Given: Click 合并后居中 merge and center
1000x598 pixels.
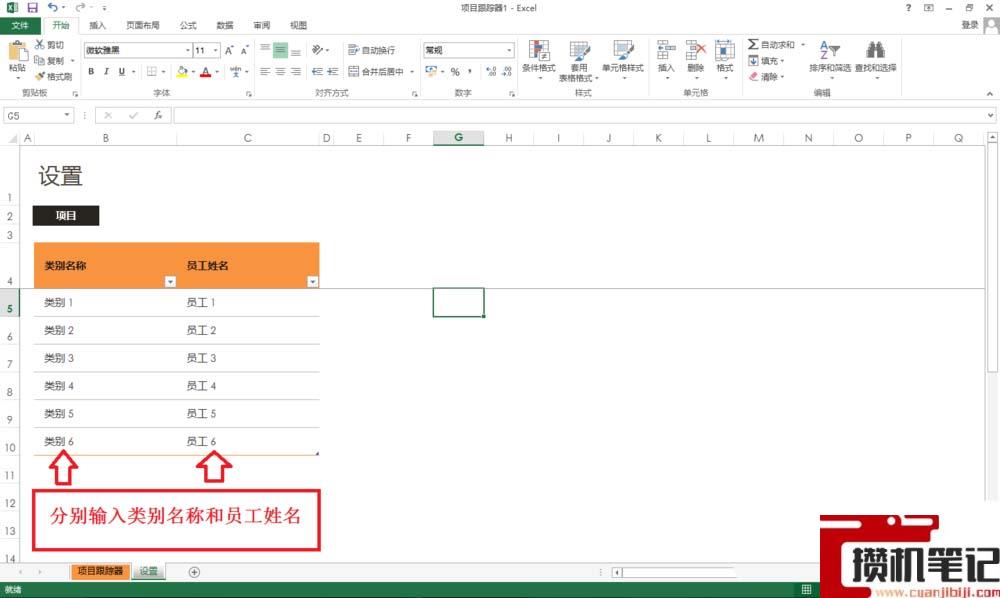Looking at the screenshot, I should 376,71.
